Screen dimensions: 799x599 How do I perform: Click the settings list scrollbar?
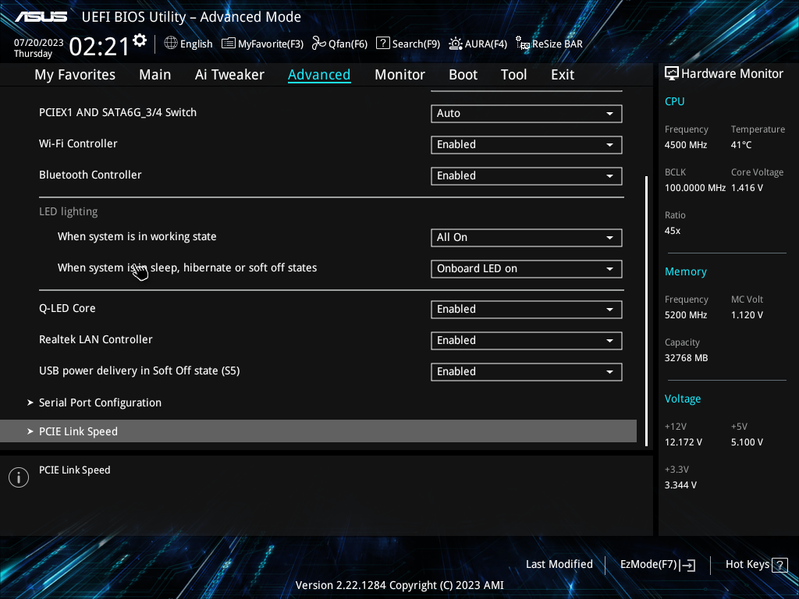pos(647,311)
